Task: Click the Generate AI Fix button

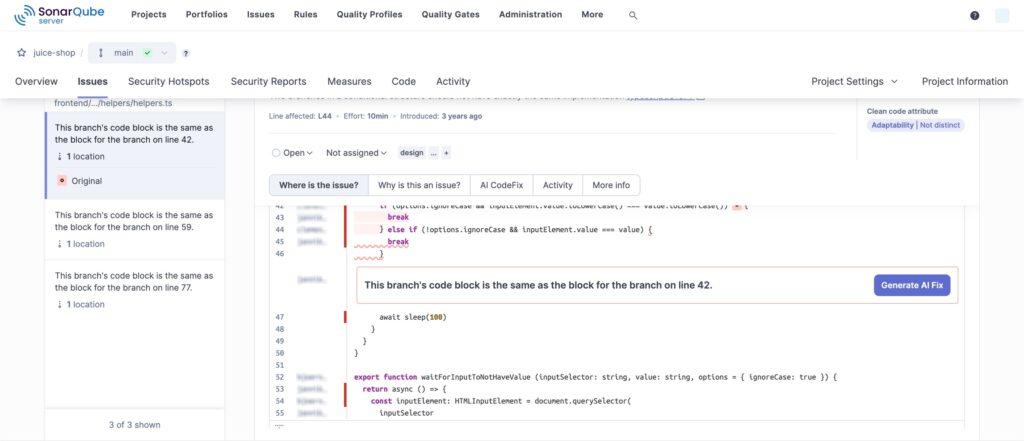Action: pos(912,285)
